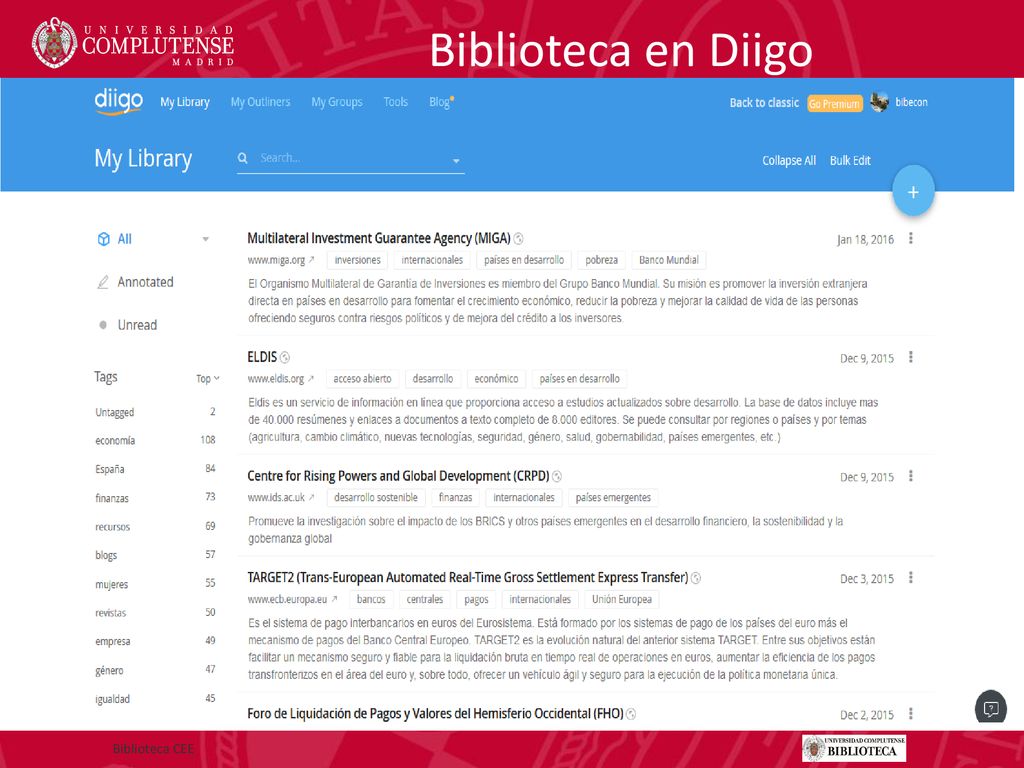This screenshot has width=1024, height=768.
Task: Open the My Groups tab
Action: (x=336, y=102)
